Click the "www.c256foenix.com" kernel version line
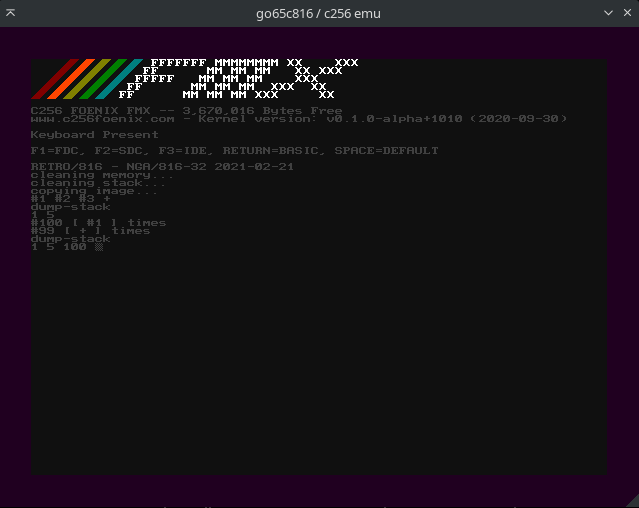The height and width of the screenshot is (508, 639). pyautogui.click(x=299, y=119)
